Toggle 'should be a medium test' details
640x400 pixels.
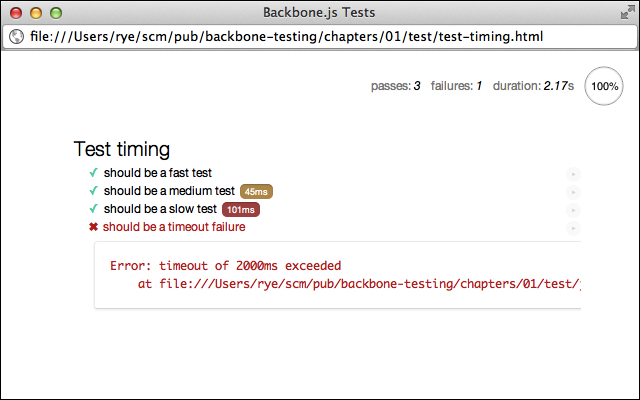(169, 191)
